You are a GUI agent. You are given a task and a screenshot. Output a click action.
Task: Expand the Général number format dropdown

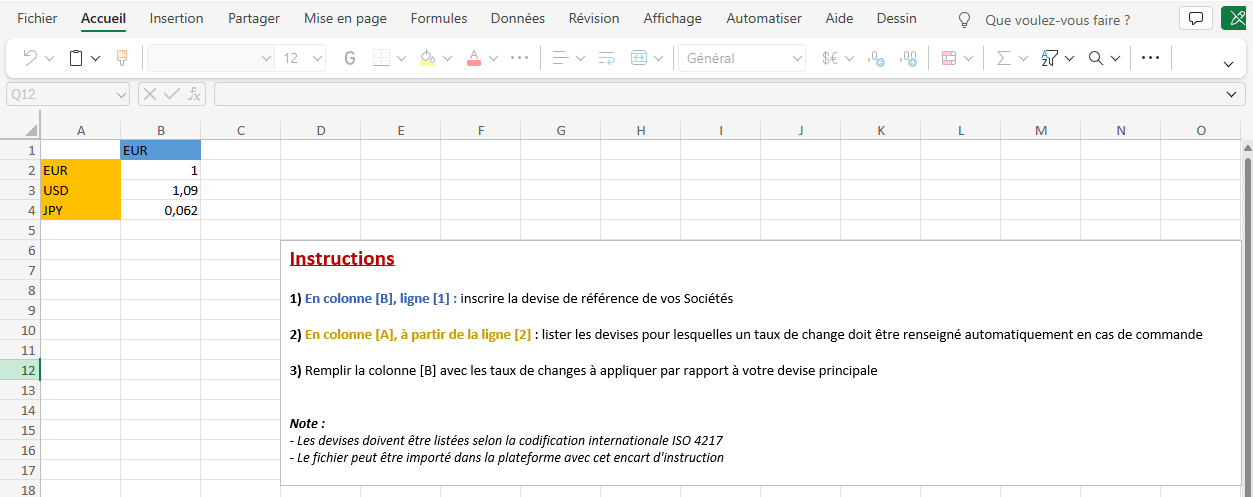[797, 58]
